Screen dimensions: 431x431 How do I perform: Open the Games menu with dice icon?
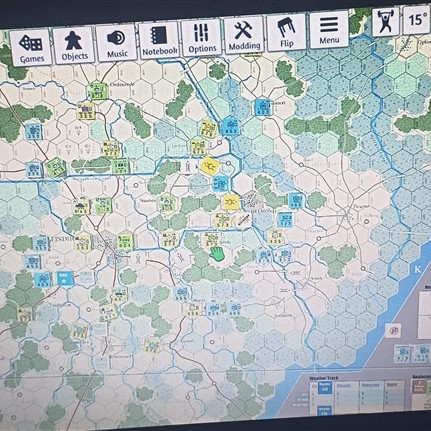pyautogui.click(x=31, y=47)
